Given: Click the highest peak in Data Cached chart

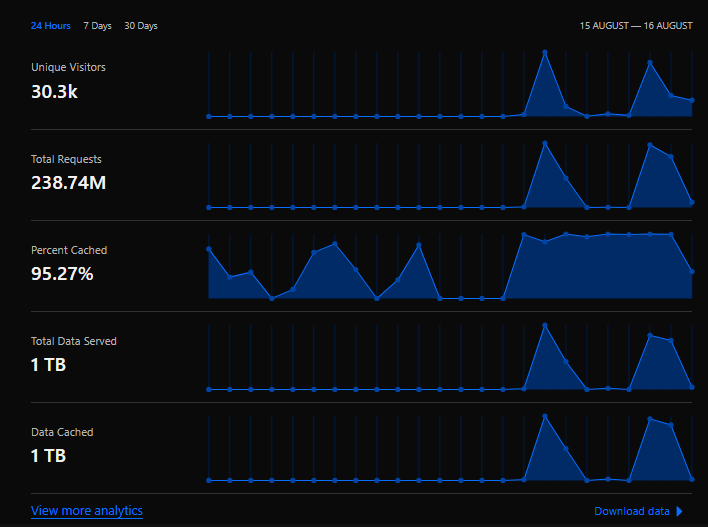Looking at the screenshot, I should click(x=545, y=416).
